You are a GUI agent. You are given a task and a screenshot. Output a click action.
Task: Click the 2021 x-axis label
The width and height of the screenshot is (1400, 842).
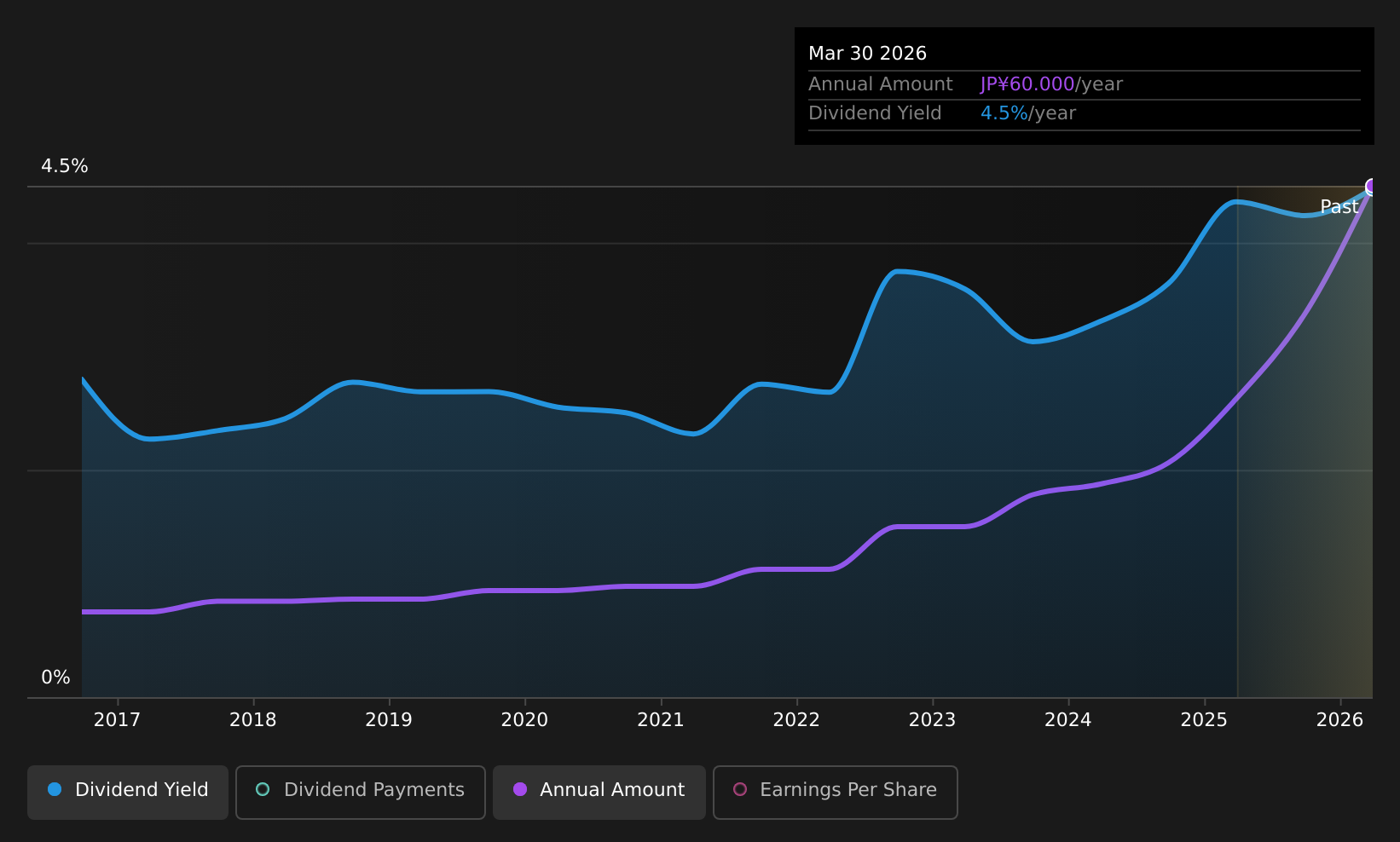coord(661,720)
